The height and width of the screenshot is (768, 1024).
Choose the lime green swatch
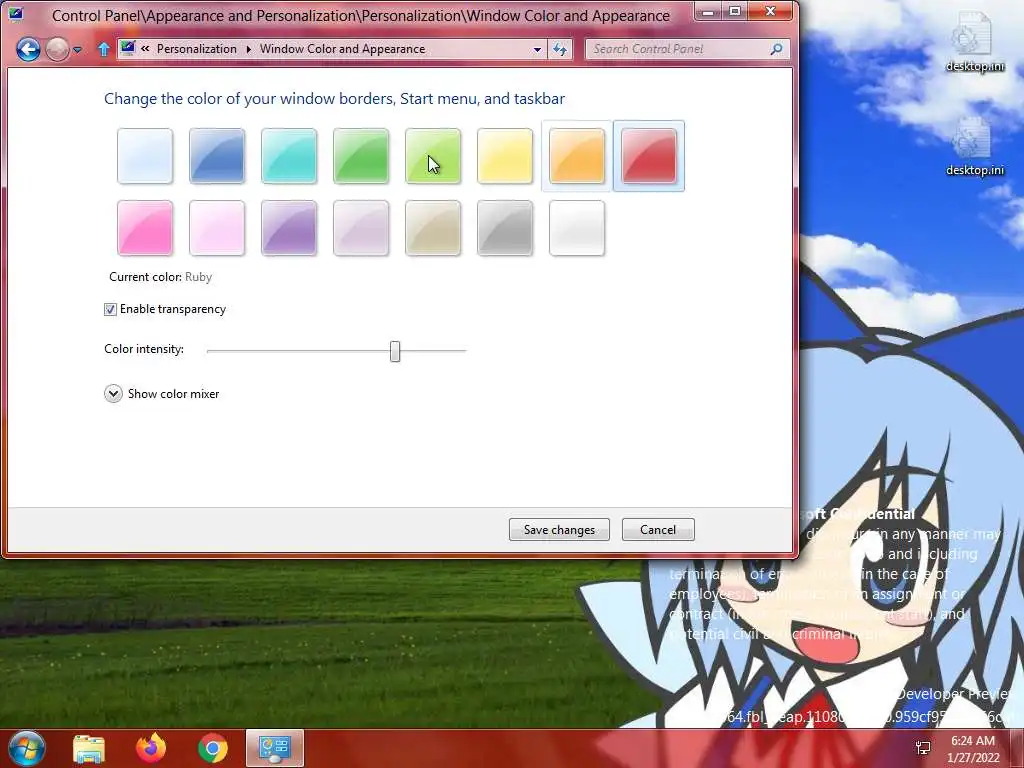tap(432, 156)
